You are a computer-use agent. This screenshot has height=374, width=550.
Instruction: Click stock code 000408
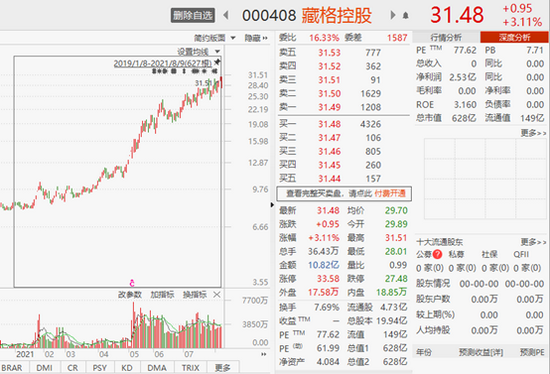click(269, 15)
